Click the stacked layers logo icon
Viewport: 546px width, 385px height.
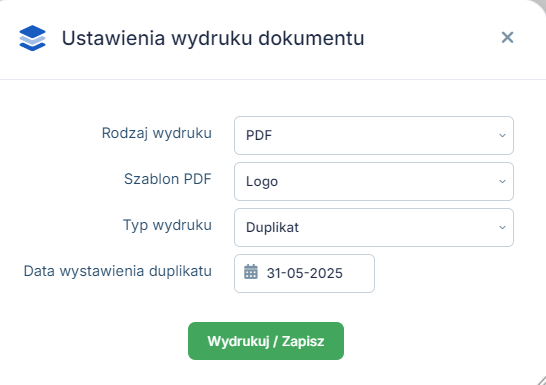click(32, 38)
